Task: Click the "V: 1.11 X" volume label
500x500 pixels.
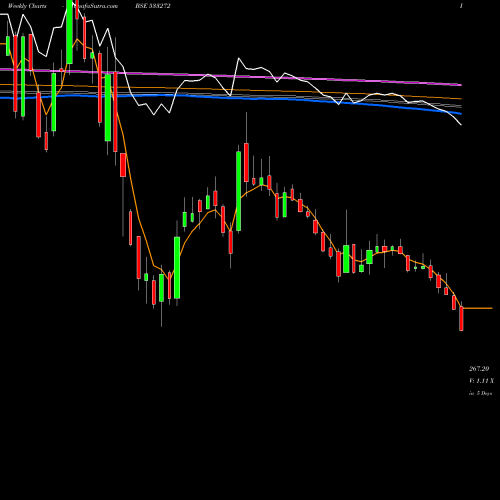Action: point(481,381)
